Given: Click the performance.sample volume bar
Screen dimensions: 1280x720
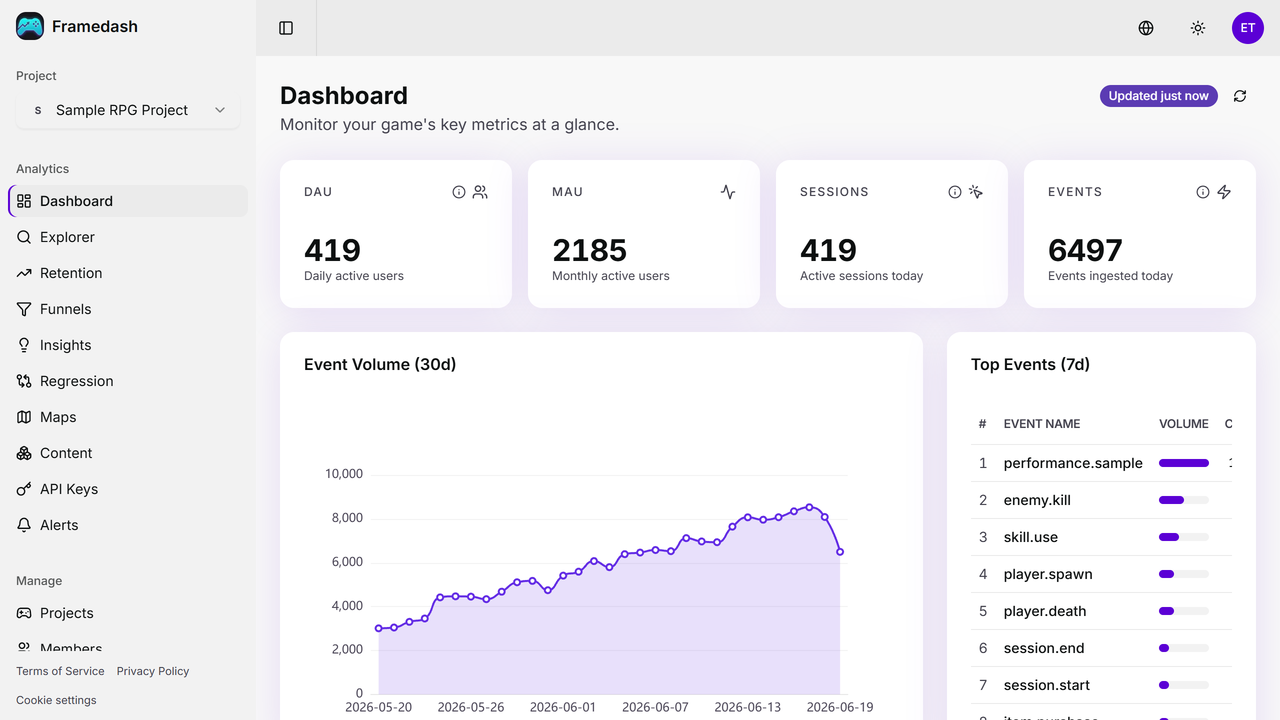Looking at the screenshot, I should [x=1184, y=463].
